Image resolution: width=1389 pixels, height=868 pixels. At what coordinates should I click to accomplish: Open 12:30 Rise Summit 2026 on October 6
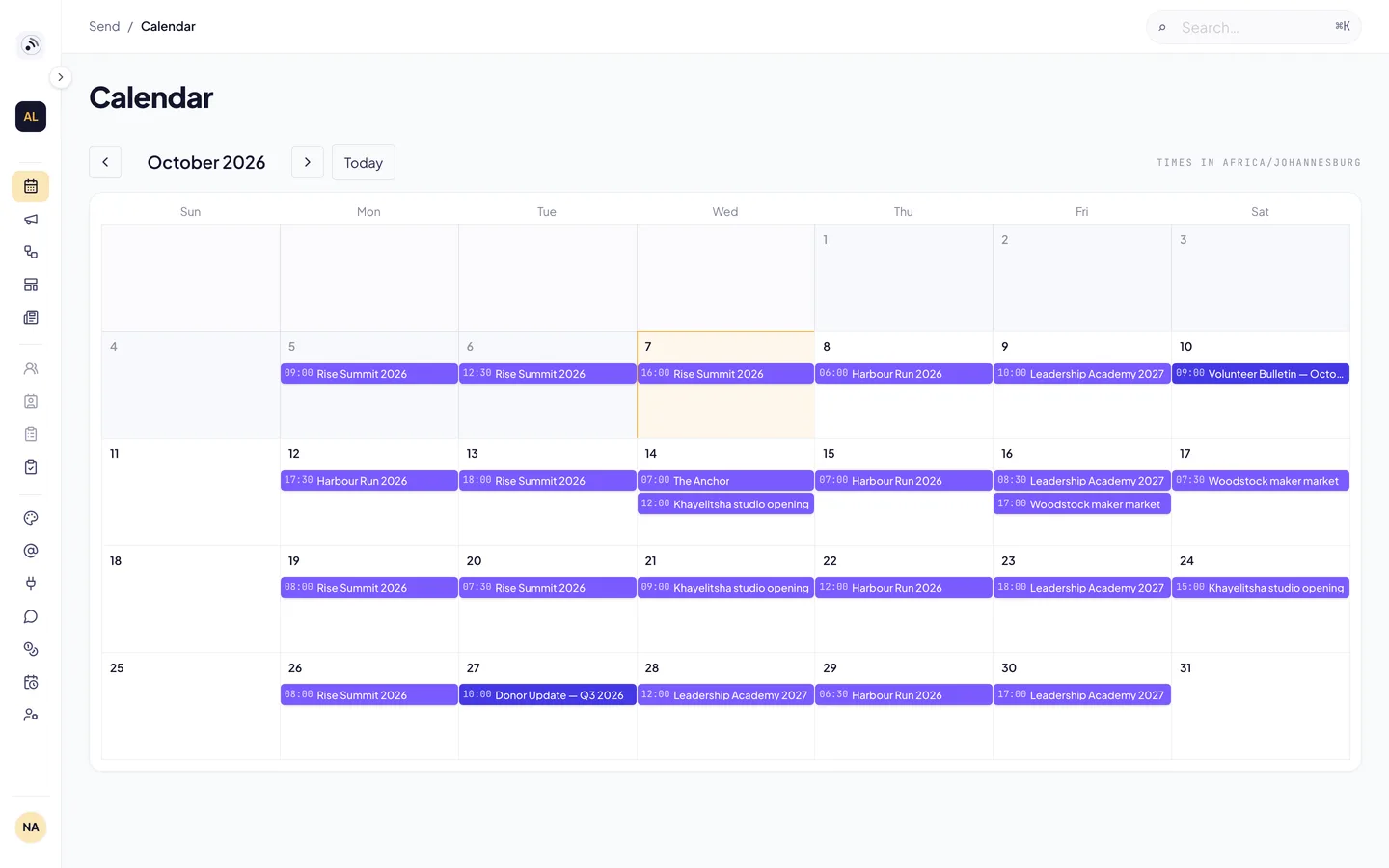(x=548, y=373)
